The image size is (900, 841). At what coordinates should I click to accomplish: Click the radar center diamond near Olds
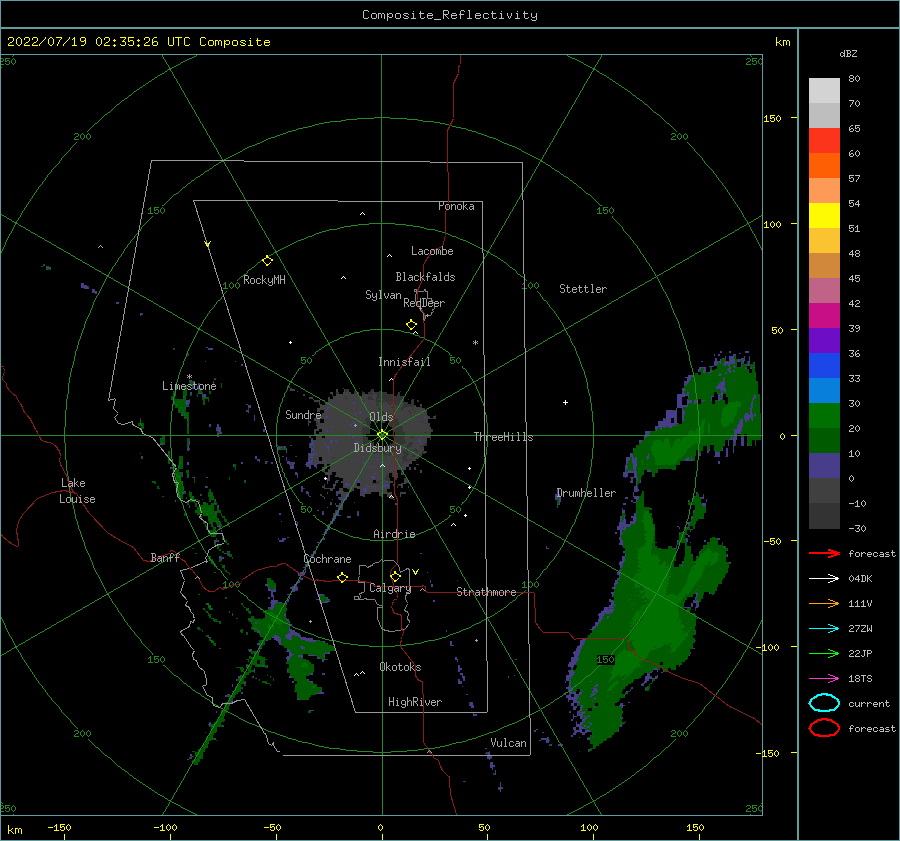(382, 435)
